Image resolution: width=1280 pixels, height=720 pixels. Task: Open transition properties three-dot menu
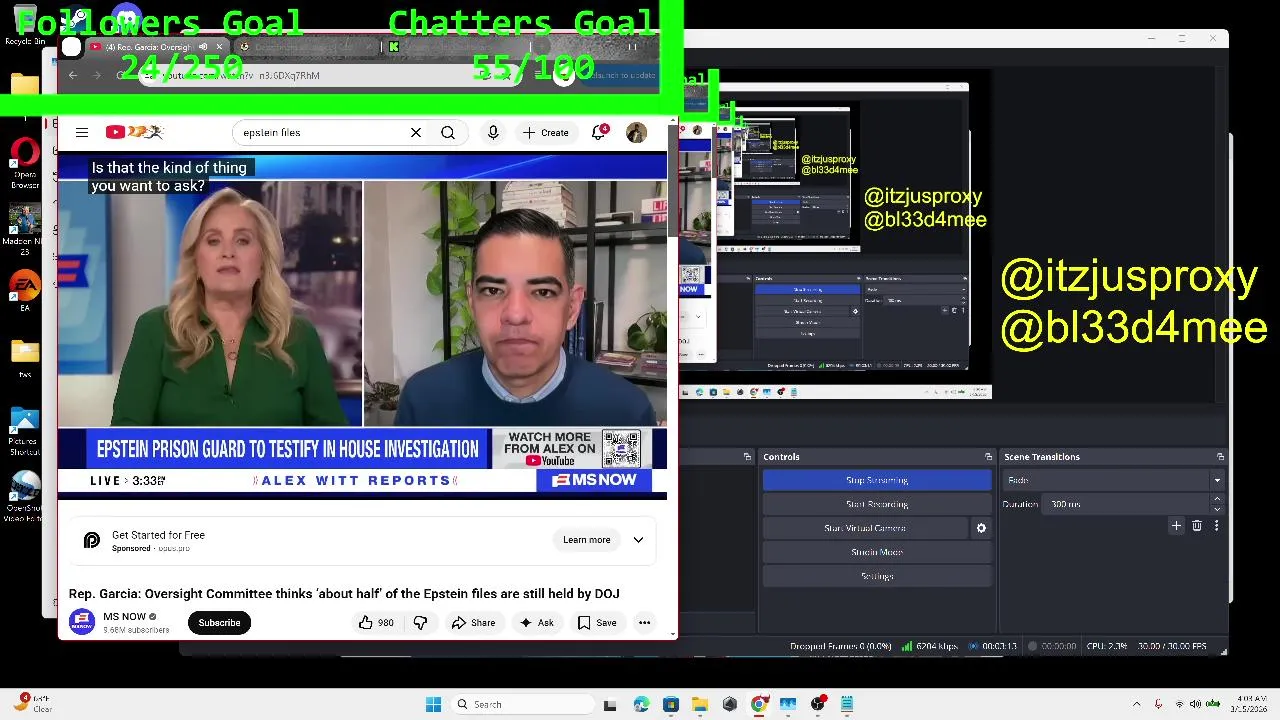1216,525
